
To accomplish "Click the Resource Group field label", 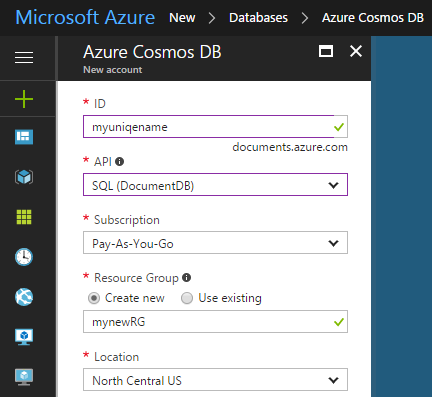I will (x=136, y=278).
